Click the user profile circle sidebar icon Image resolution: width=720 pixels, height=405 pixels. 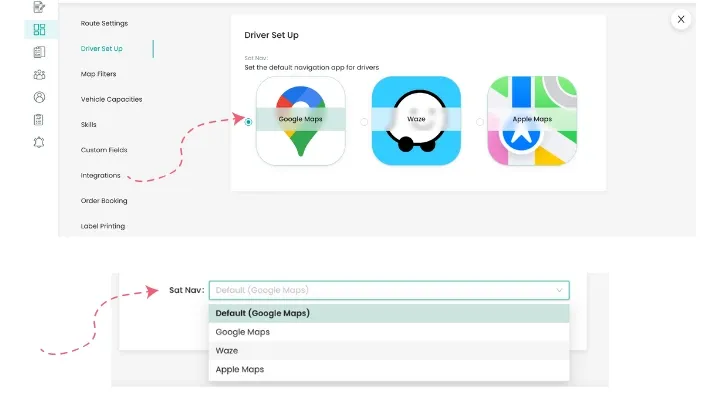pyautogui.click(x=39, y=97)
